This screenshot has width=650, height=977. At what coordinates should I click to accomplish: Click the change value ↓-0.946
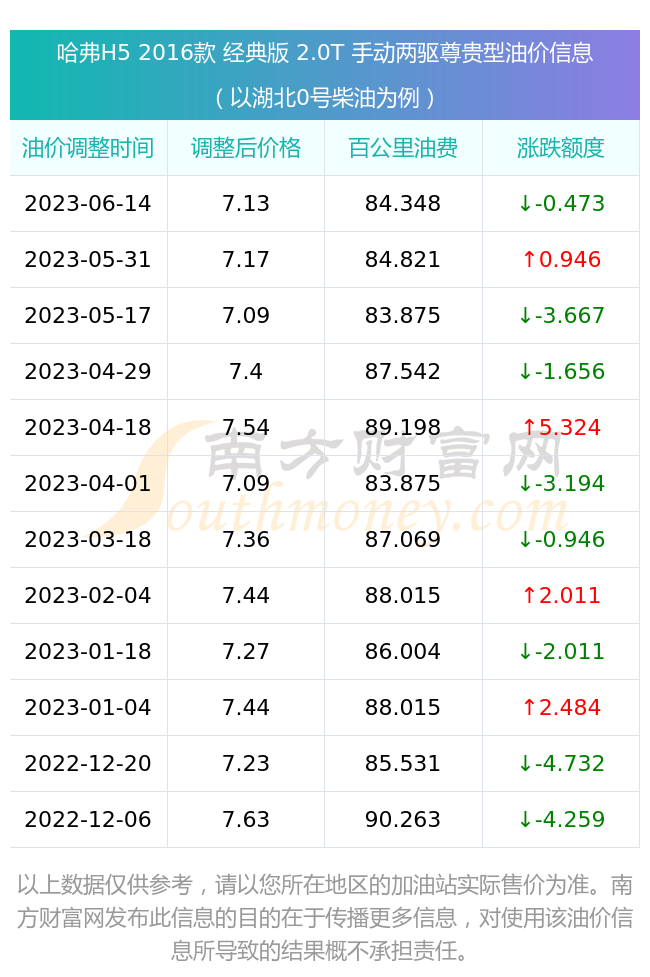562,540
